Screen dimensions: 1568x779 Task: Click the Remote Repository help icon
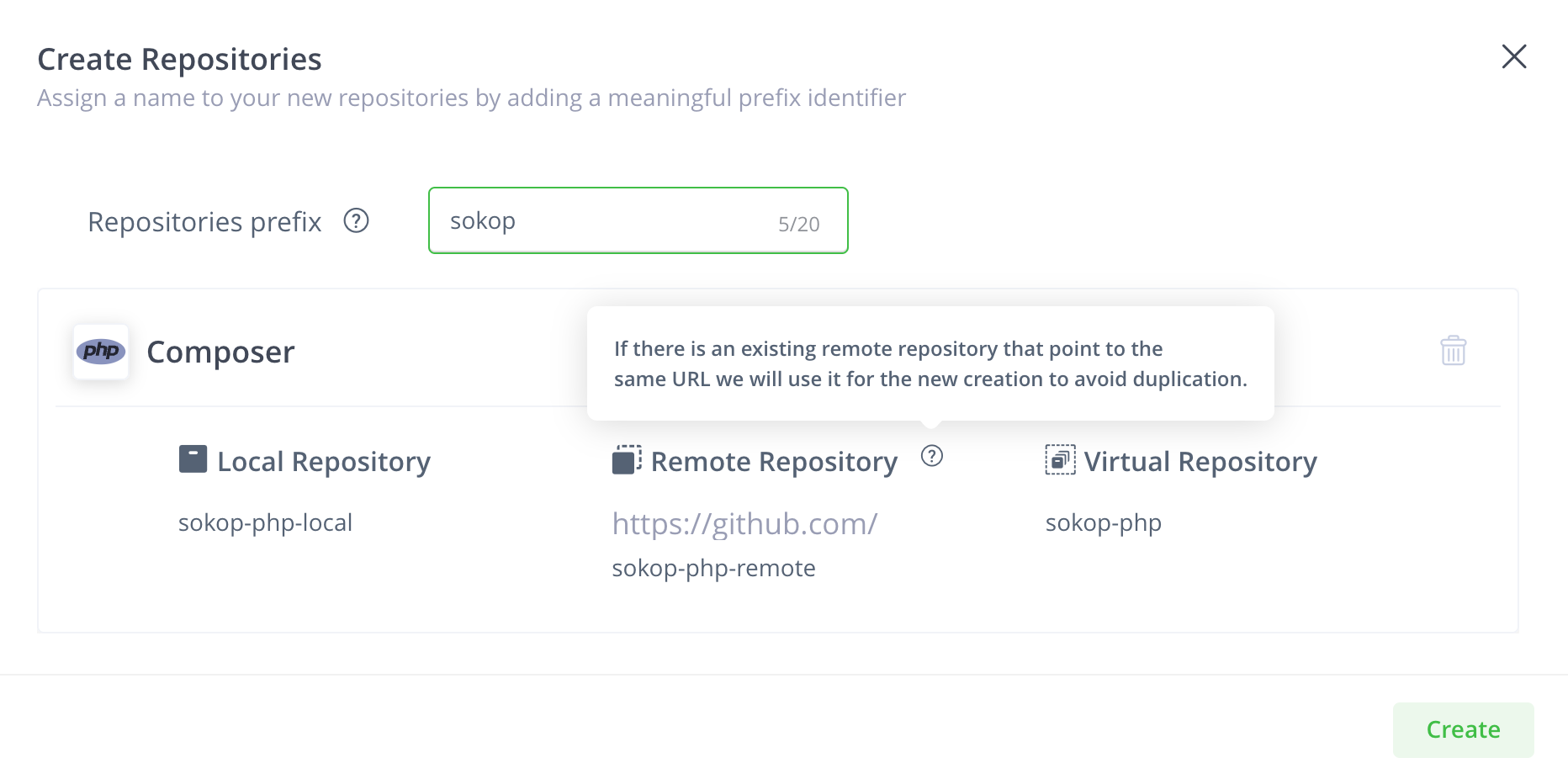click(x=932, y=456)
